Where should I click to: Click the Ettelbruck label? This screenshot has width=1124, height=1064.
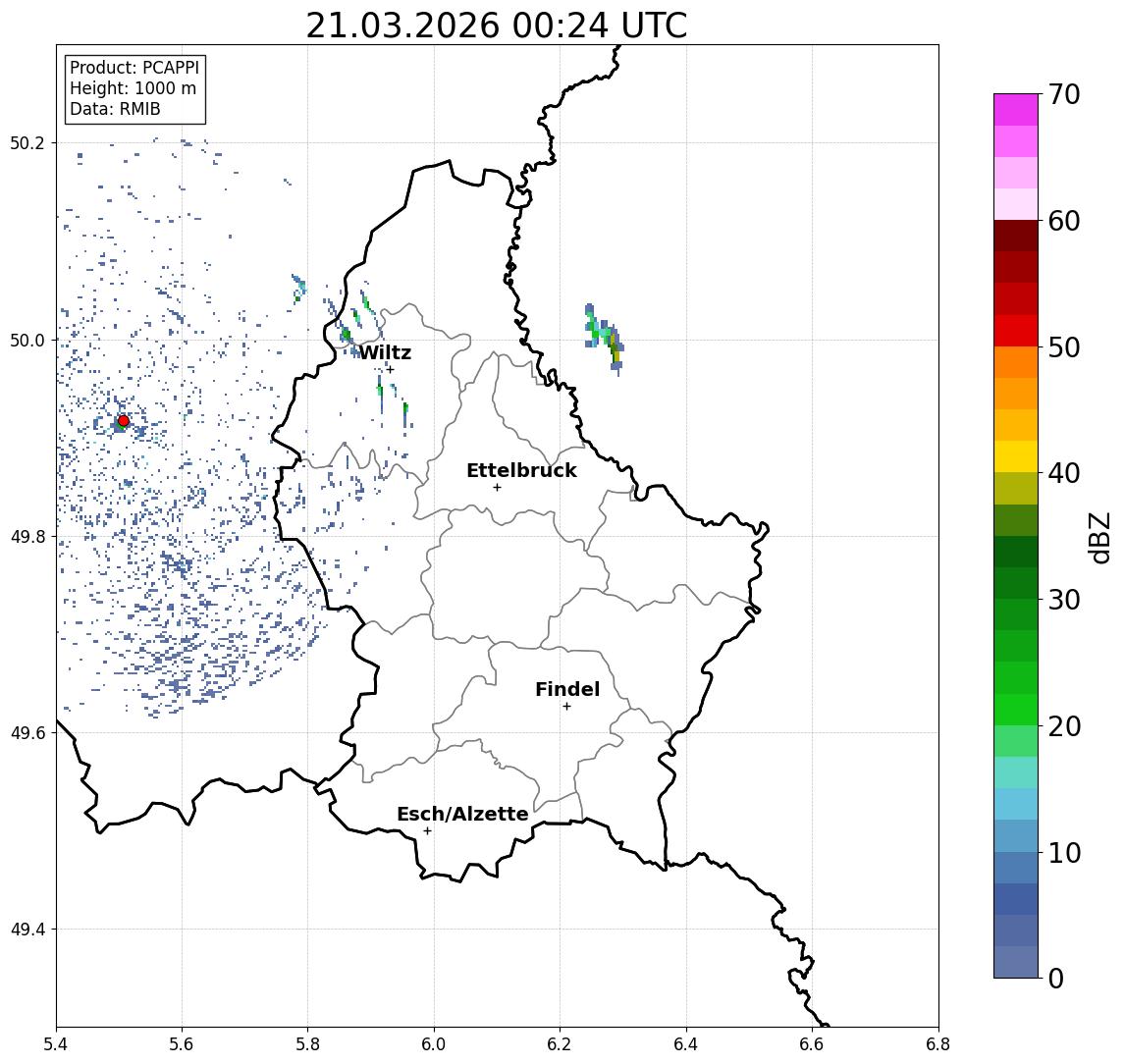click(521, 470)
